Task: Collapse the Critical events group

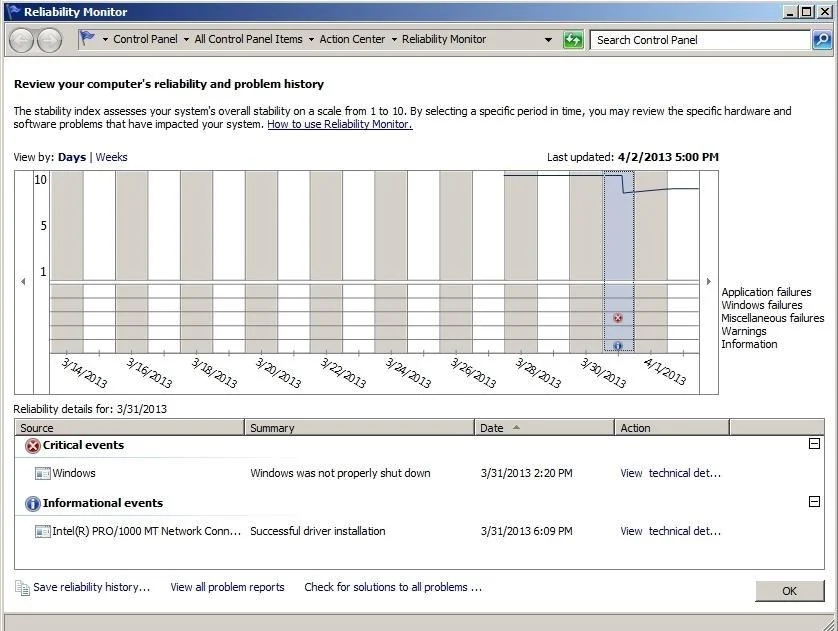Action: pos(814,443)
